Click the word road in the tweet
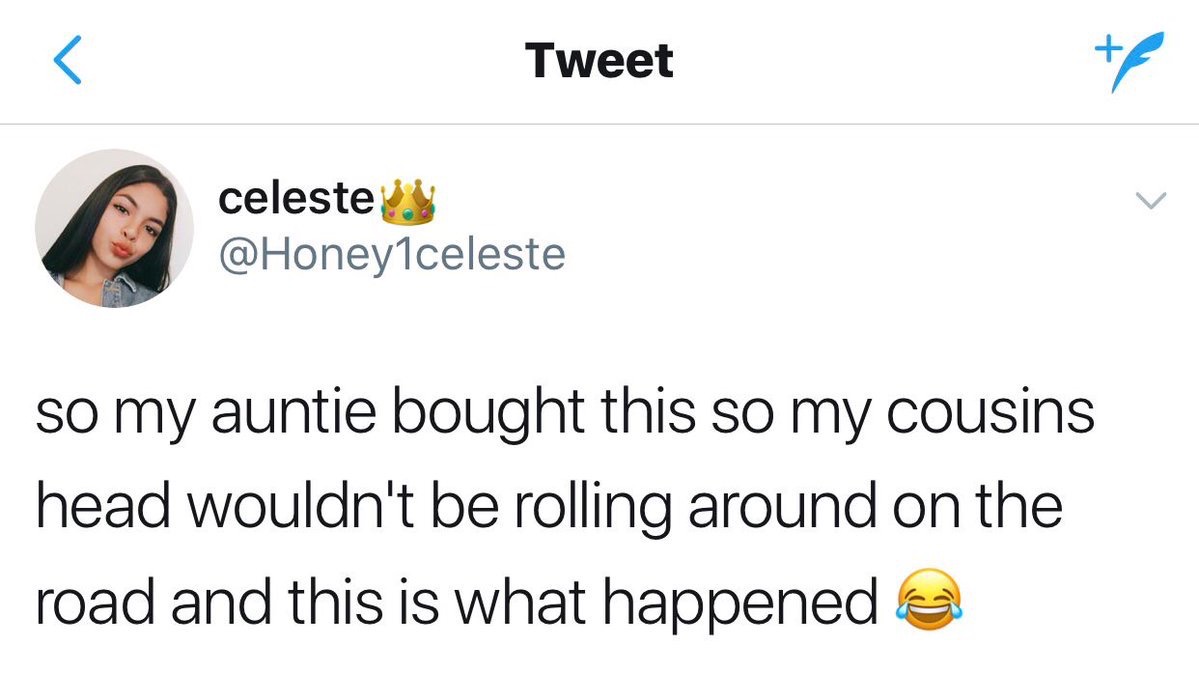Viewport: 1199px width, 673px height. 95,602
